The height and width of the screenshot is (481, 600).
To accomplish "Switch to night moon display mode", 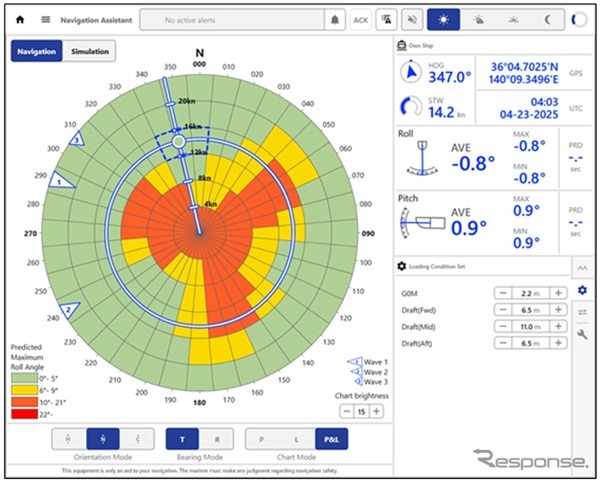I will click(x=547, y=19).
